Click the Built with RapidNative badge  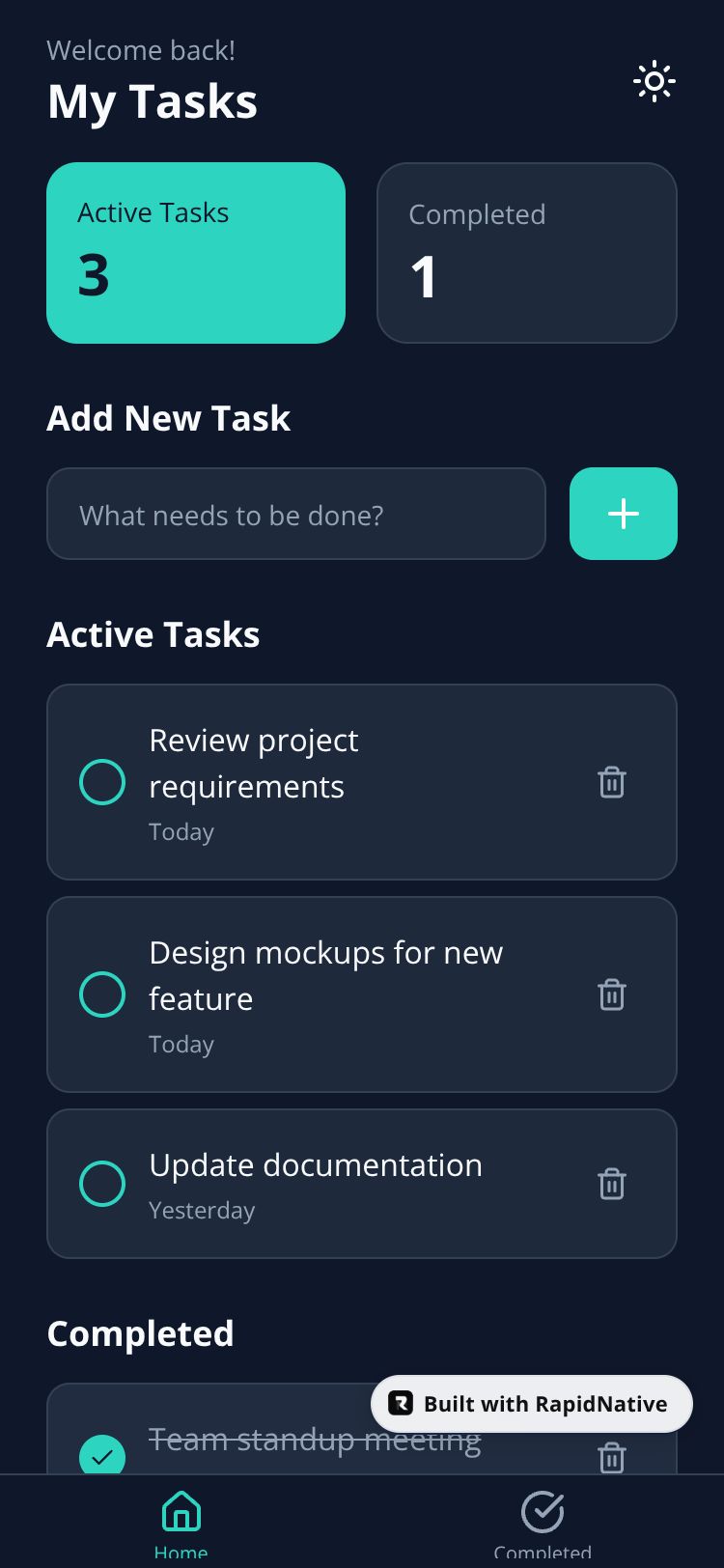[x=532, y=1404]
